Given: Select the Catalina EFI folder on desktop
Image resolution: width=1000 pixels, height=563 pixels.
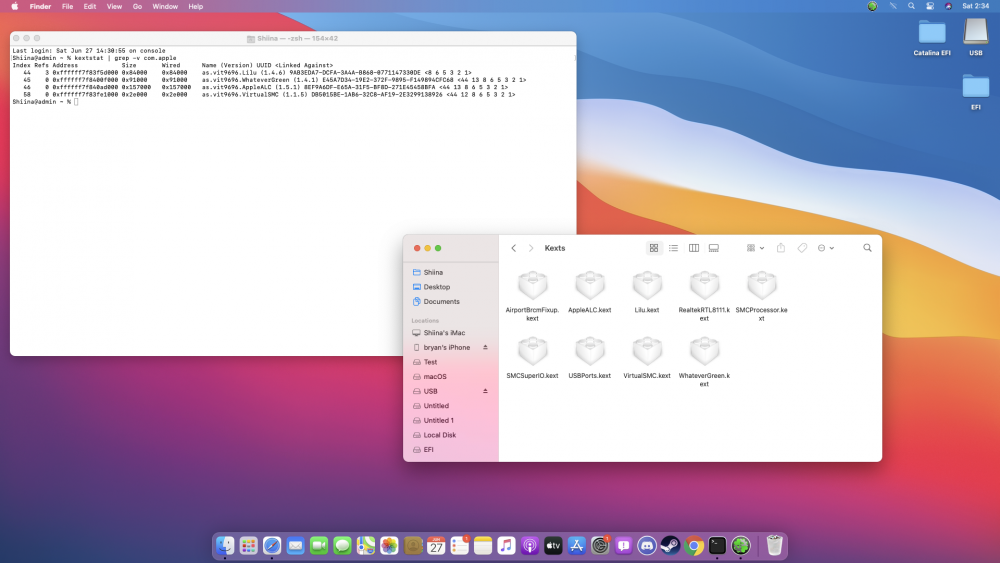Looking at the screenshot, I should [x=932, y=38].
